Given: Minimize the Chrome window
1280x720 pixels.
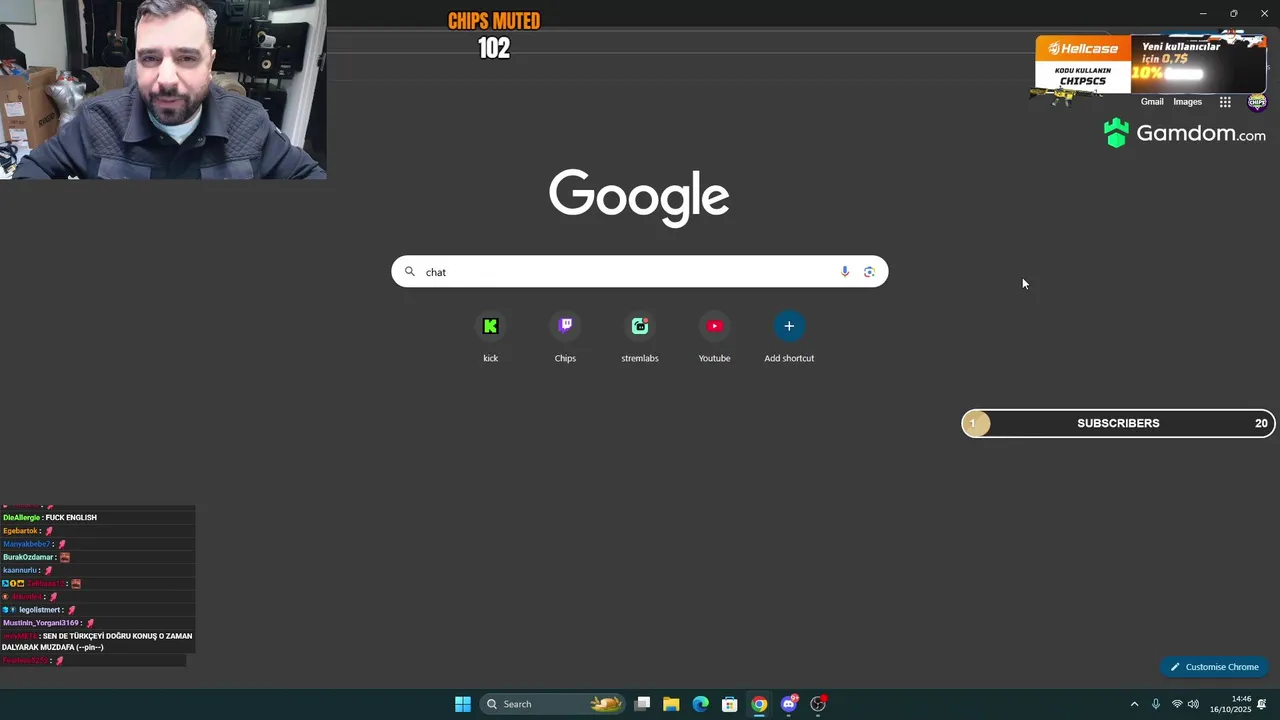Looking at the screenshot, I should (x=1203, y=13).
